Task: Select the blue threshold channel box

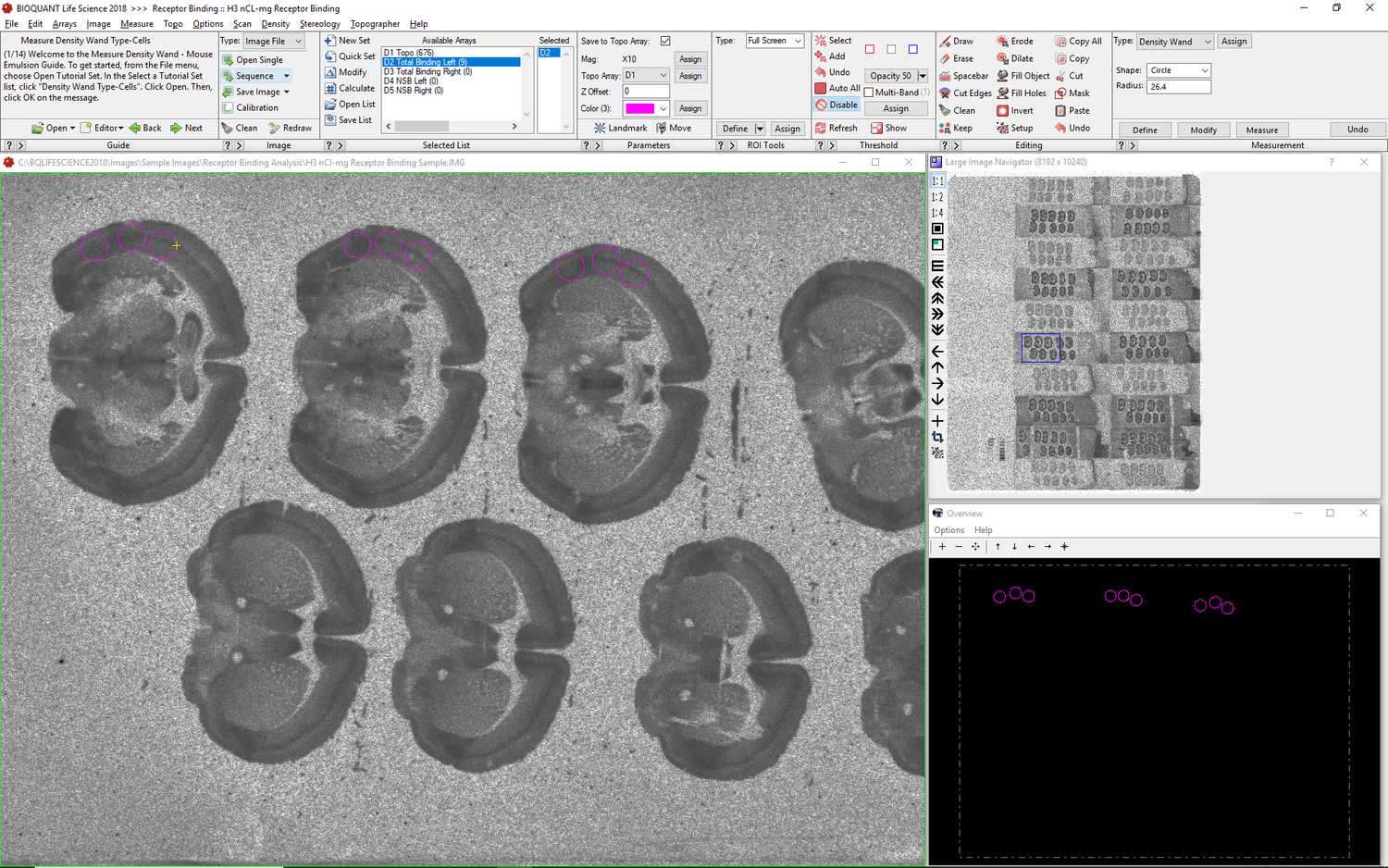Action: click(912, 49)
